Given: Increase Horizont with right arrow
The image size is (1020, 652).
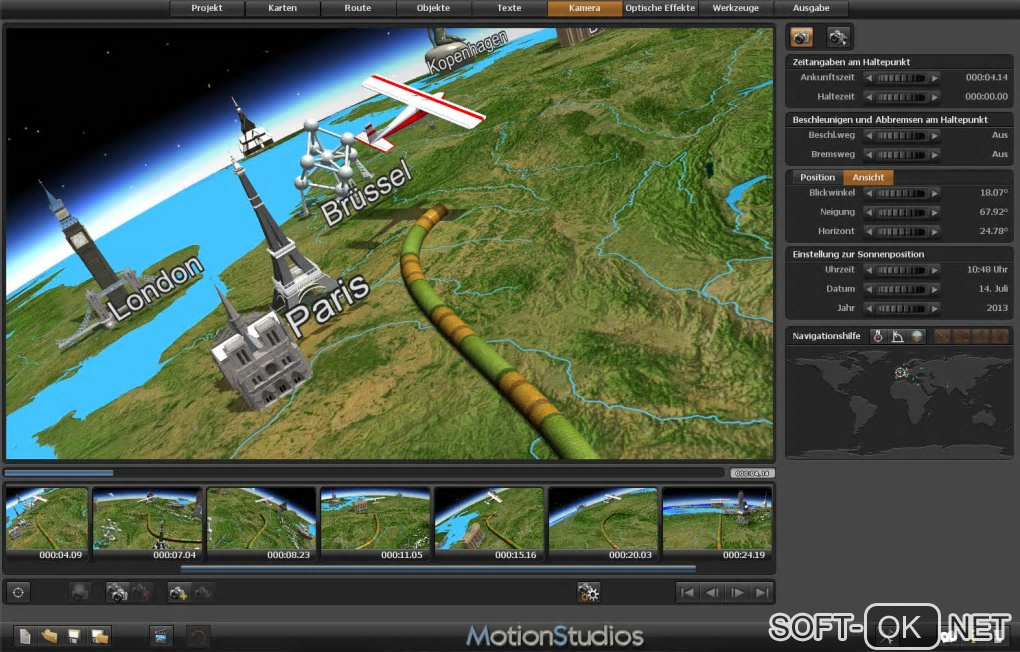Looking at the screenshot, I should click(x=935, y=231).
